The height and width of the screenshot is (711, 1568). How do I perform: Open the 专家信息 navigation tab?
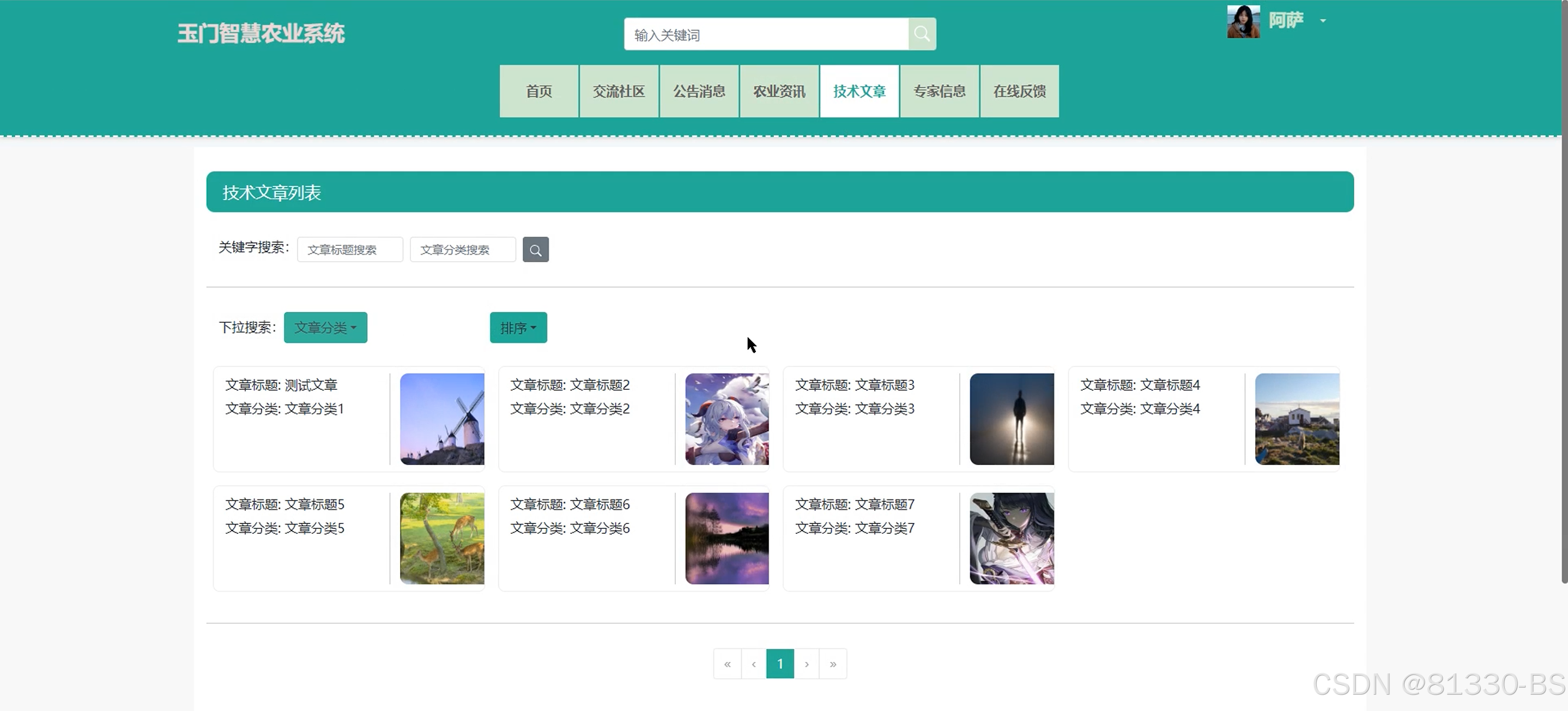click(x=939, y=91)
